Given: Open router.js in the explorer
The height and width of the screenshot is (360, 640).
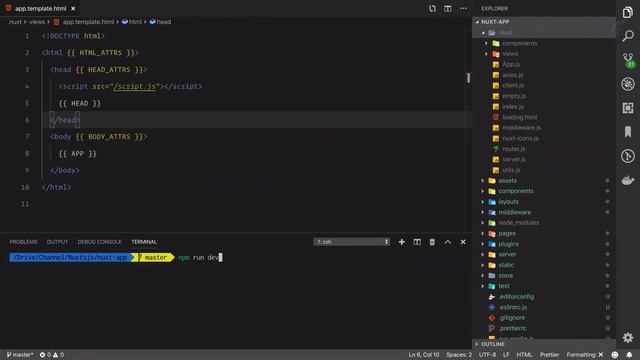Looking at the screenshot, I should click(544, 149).
